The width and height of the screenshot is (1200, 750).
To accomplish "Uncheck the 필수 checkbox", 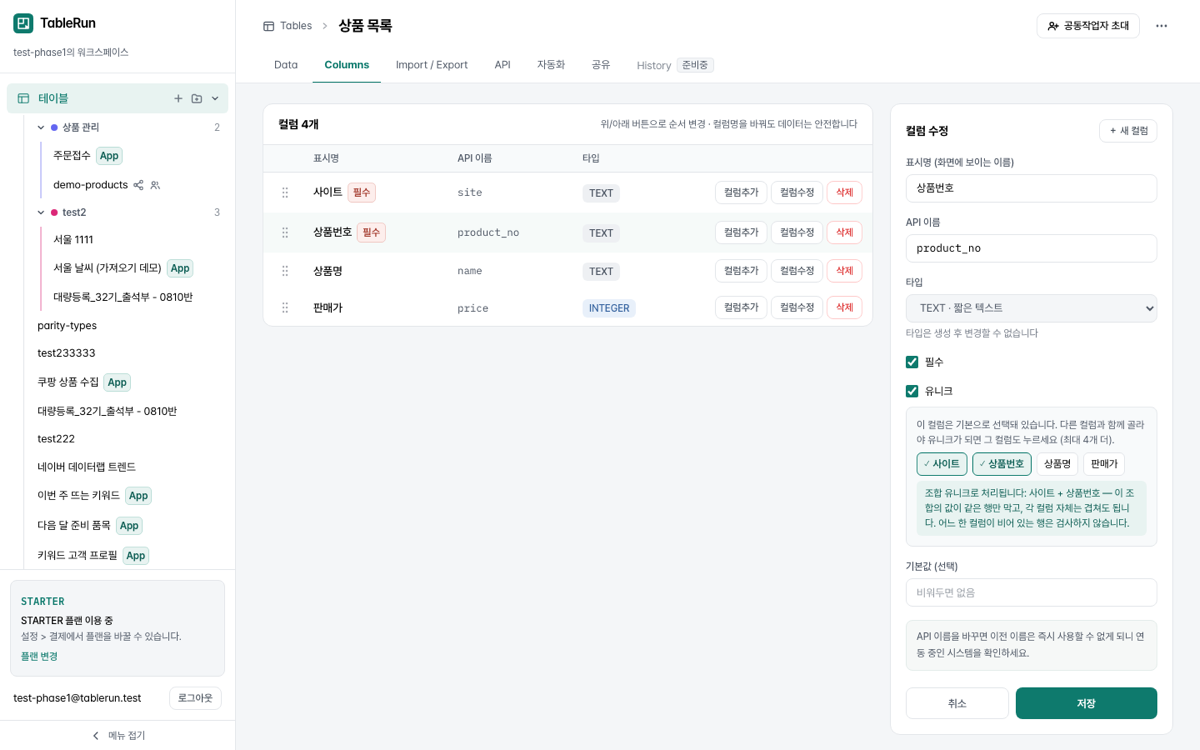I will point(912,362).
